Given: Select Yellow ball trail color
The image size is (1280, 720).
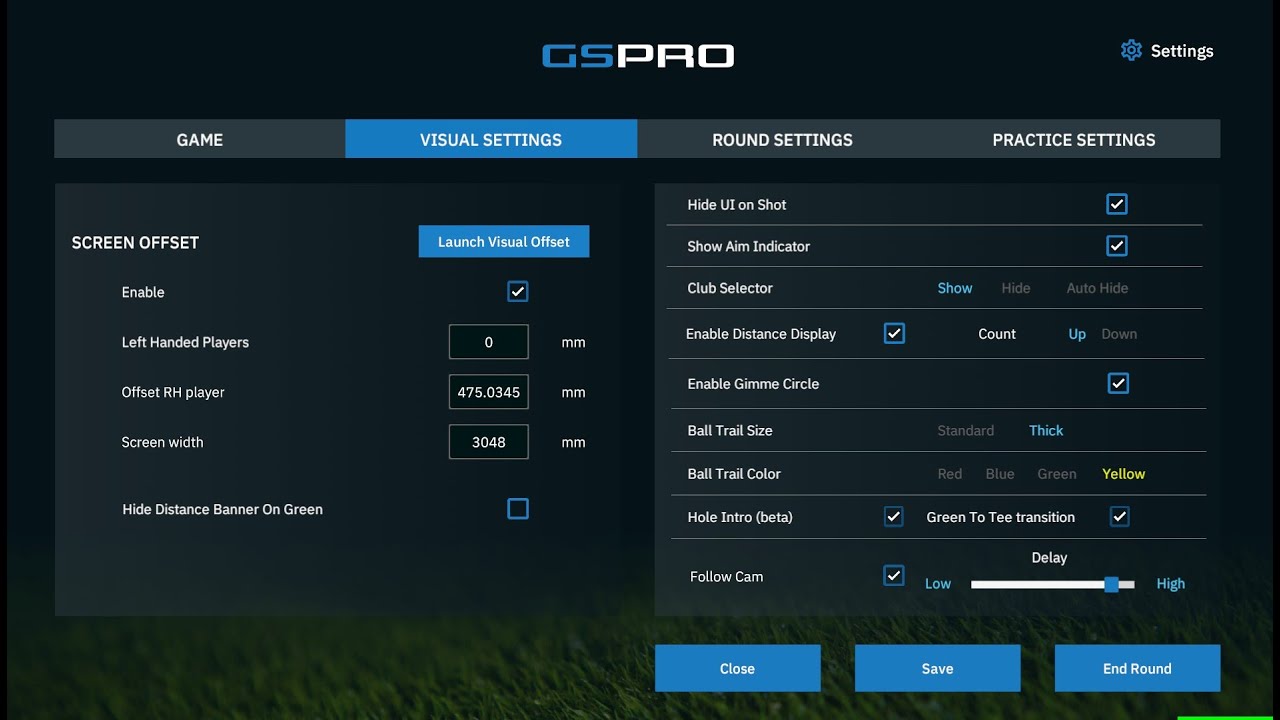Looking at the screenshot, I should click(x=1124, y=474).
